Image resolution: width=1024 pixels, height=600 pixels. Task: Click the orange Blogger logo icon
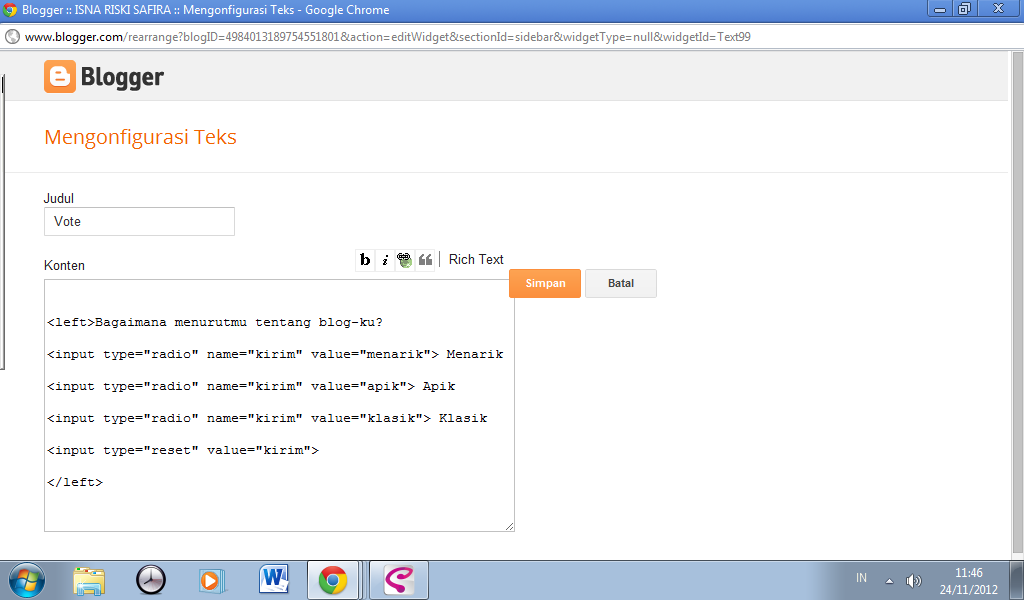coord(60,76)
